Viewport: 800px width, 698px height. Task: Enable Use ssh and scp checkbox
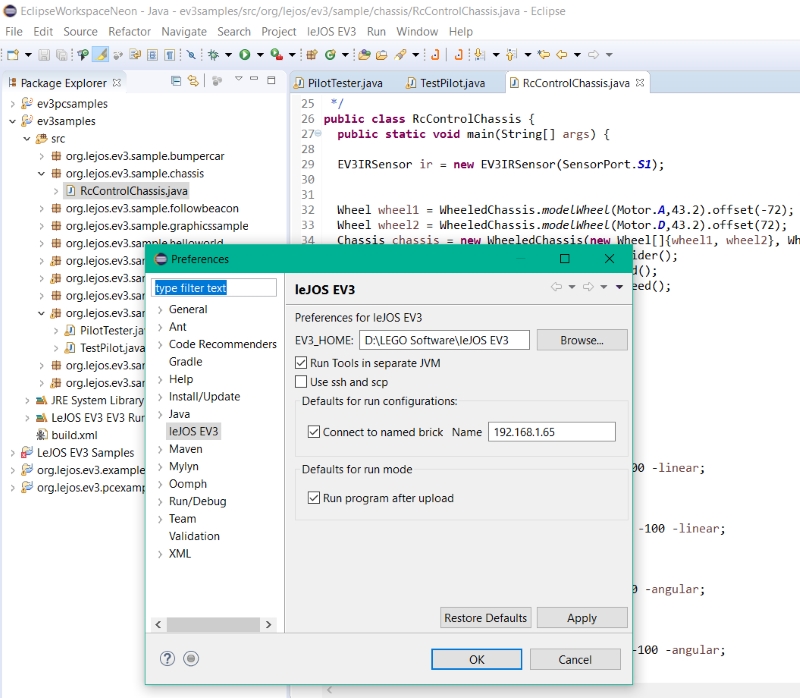click(301, 382)
